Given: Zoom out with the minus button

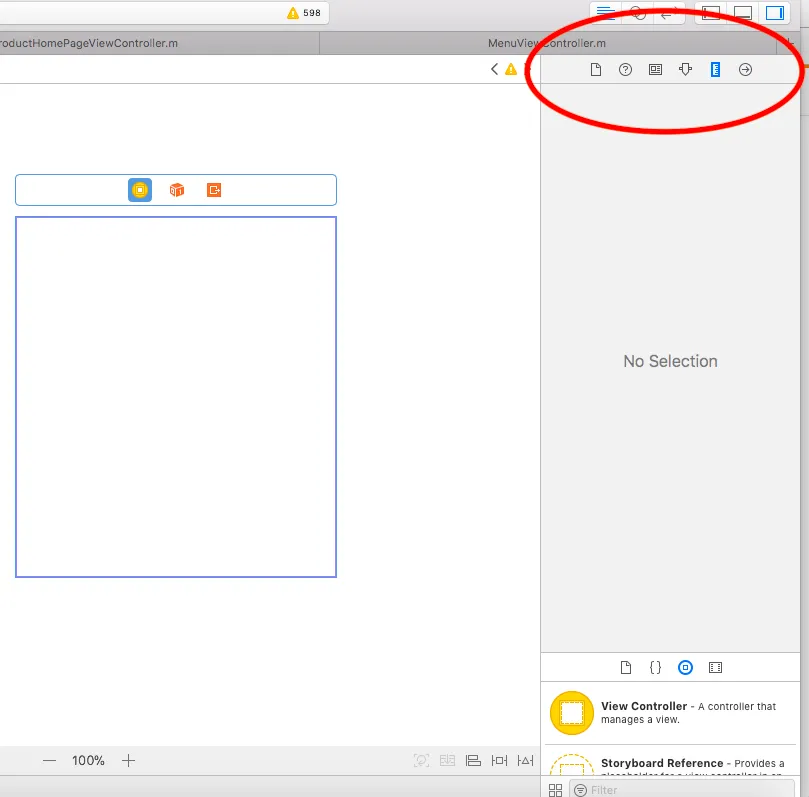Looking at the screenshot, I should click(50, 760).
